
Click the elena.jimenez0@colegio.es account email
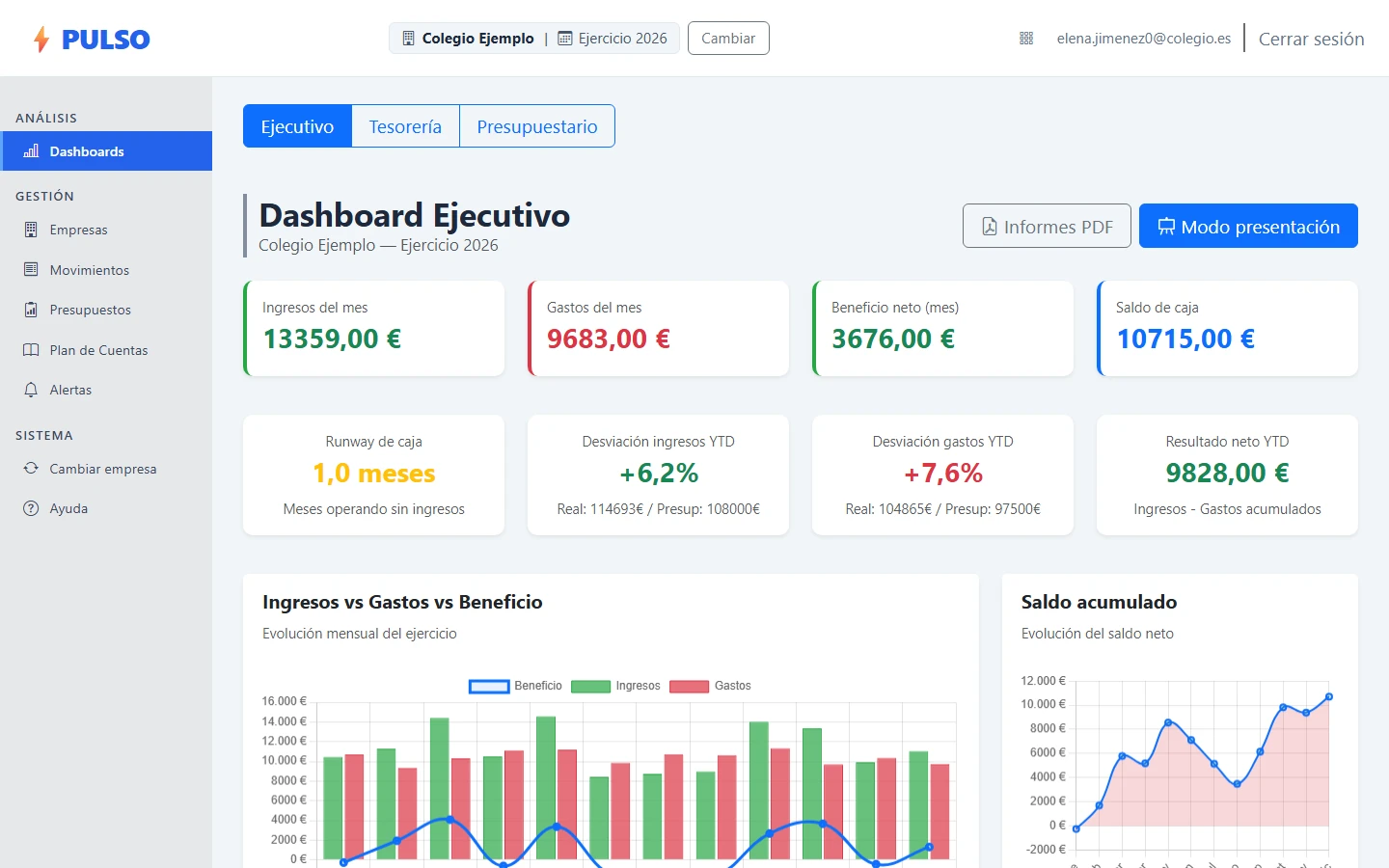(x=1144, y=39)
